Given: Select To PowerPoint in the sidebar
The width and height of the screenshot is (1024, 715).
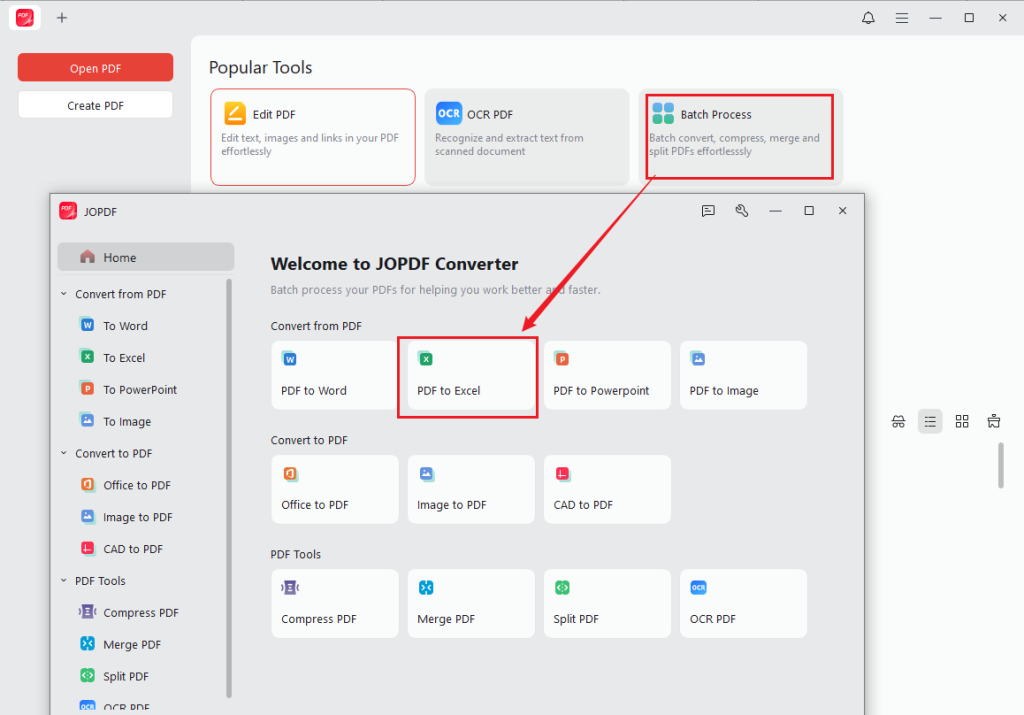Looking at the screenshot, I should pyautogui.click(x=142, y=389).
